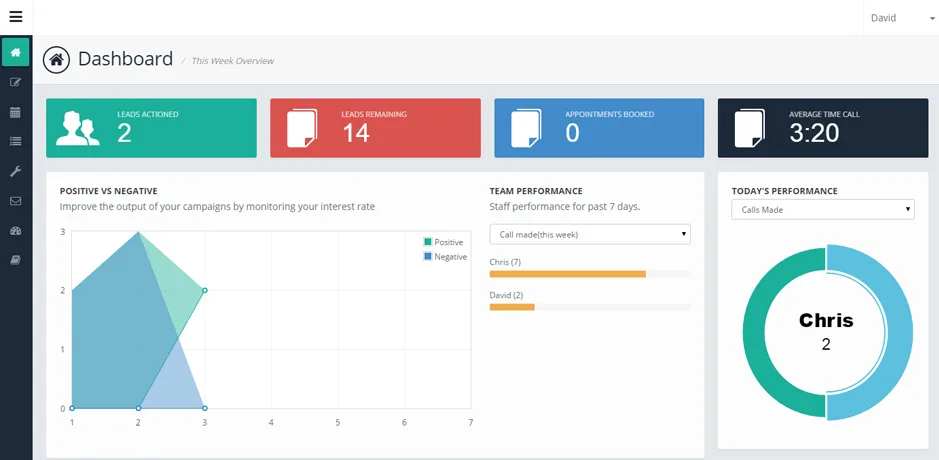Click the Appointments Booked tile

click(x=599, y=128)
